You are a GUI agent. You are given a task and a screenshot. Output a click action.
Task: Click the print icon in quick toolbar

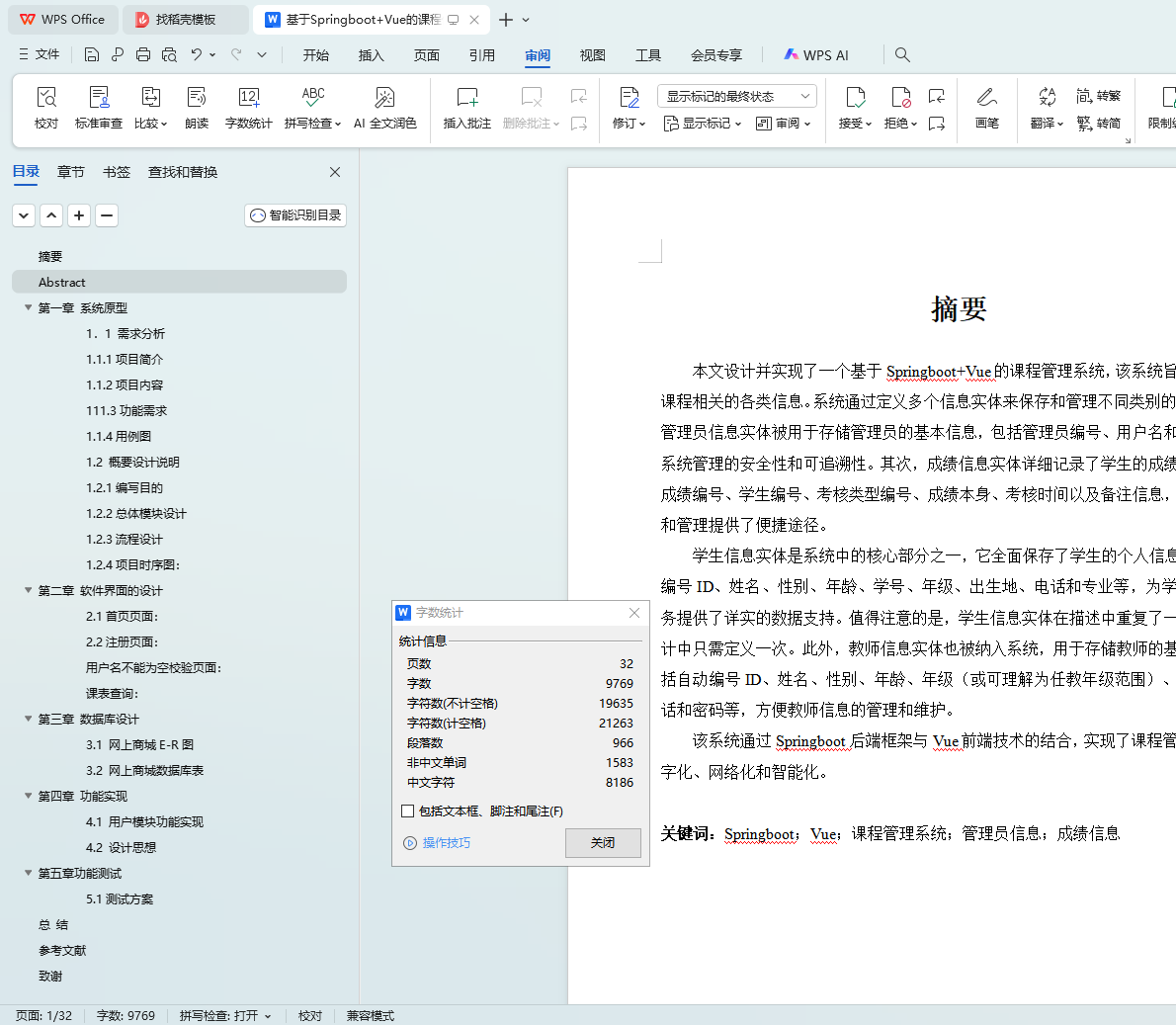click(143, 54)
